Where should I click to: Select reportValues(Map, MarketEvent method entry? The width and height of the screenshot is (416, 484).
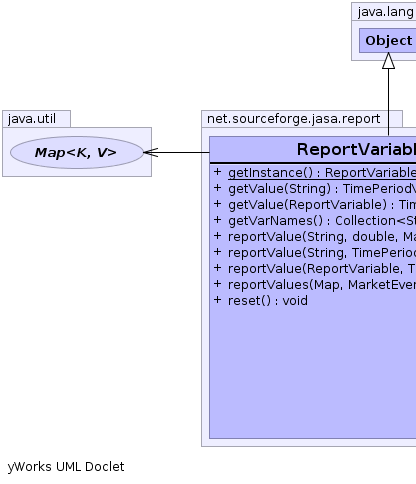pyautogui.click(x=322, y=285)
